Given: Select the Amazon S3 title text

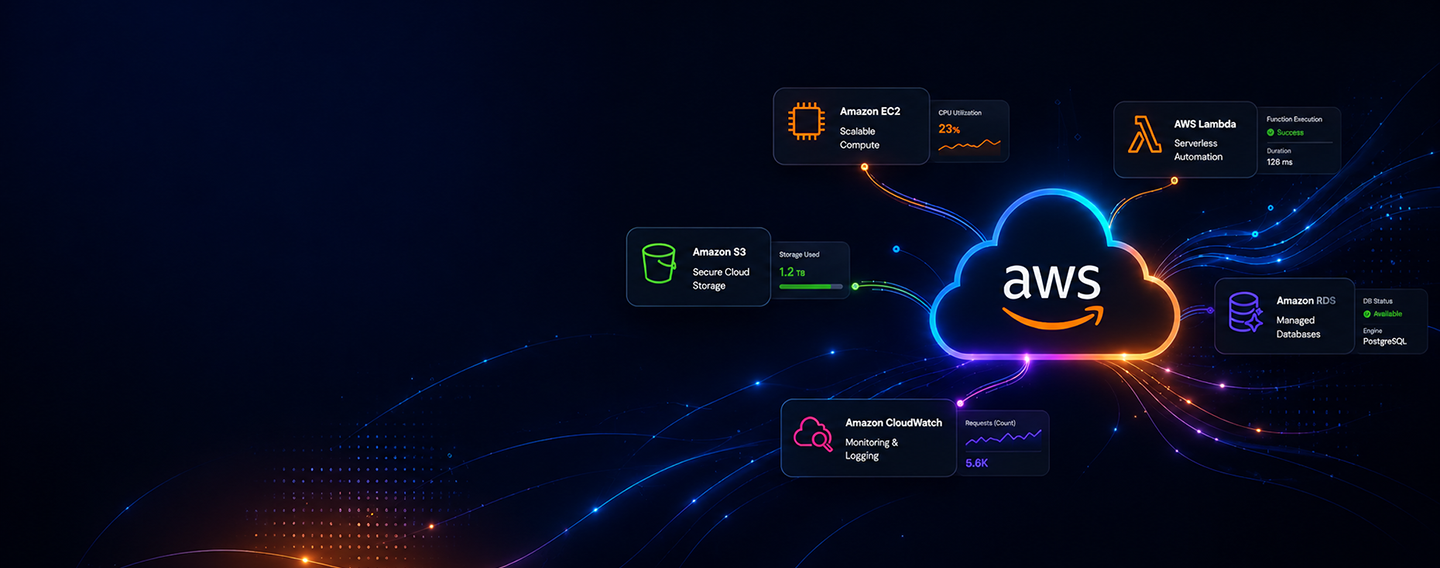Looking at the screenshot, I should tap(719, 252).
